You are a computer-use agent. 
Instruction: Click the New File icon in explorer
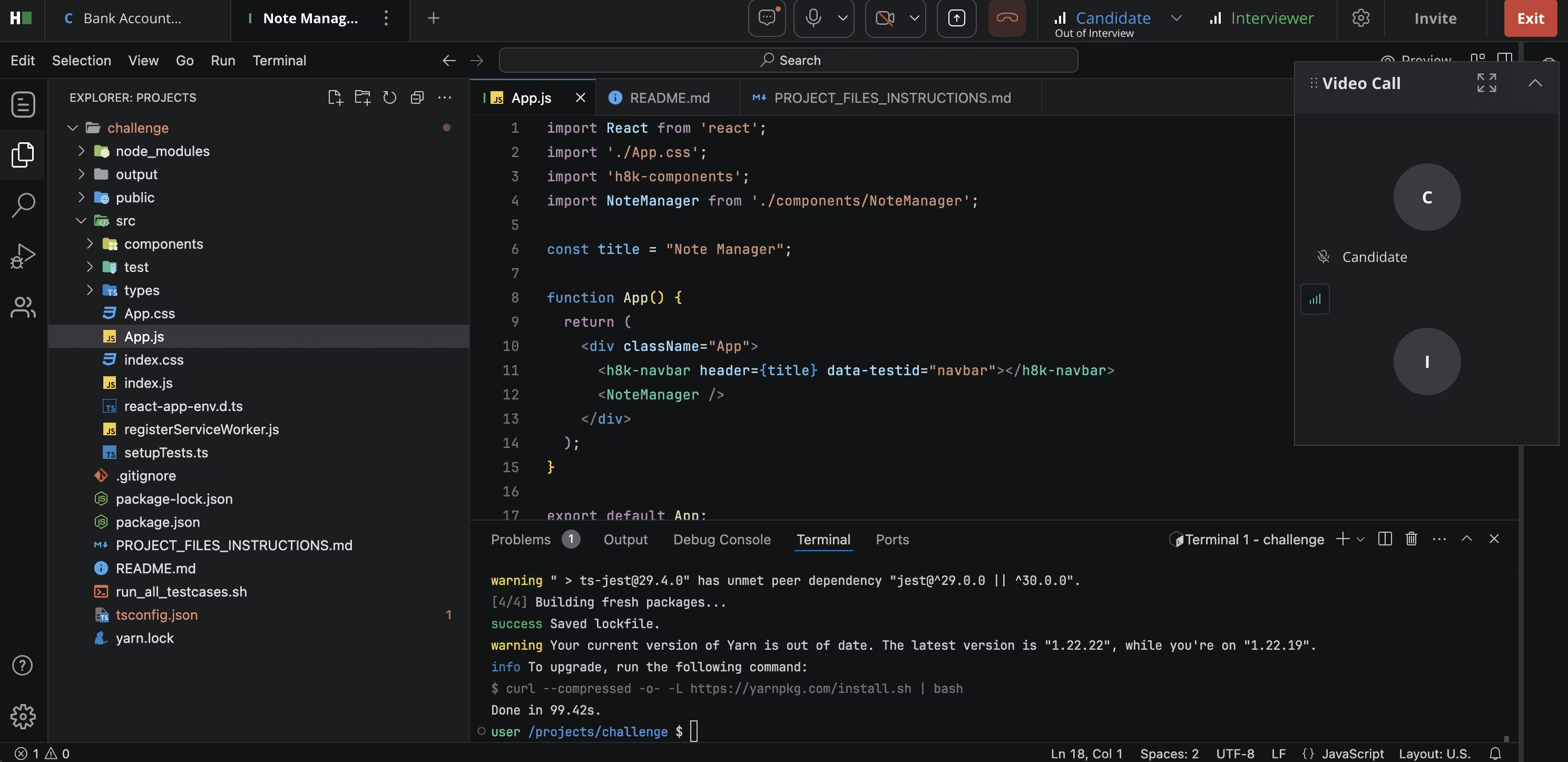click(335, 97)
